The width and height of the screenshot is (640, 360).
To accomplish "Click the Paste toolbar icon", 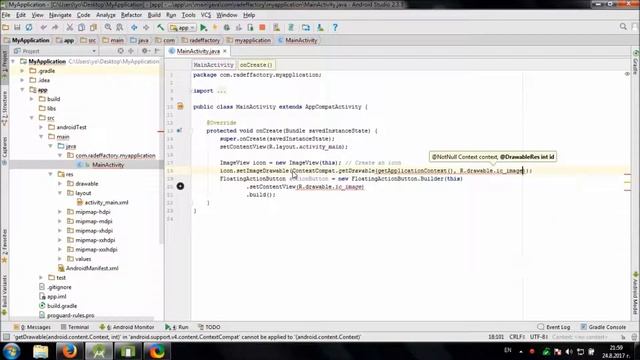I will [93, 27].
